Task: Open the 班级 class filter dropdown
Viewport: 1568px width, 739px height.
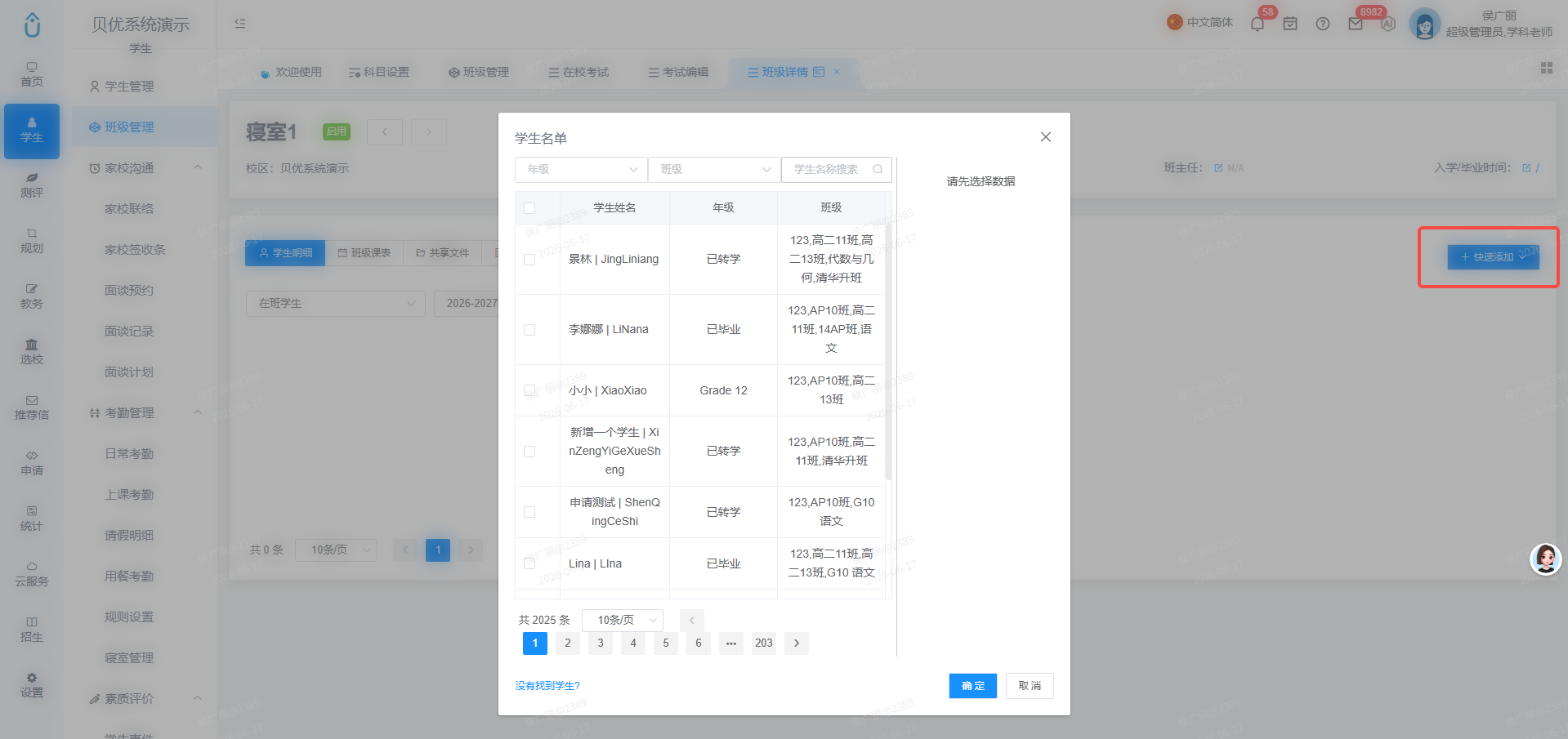Action: click(714, 169)
